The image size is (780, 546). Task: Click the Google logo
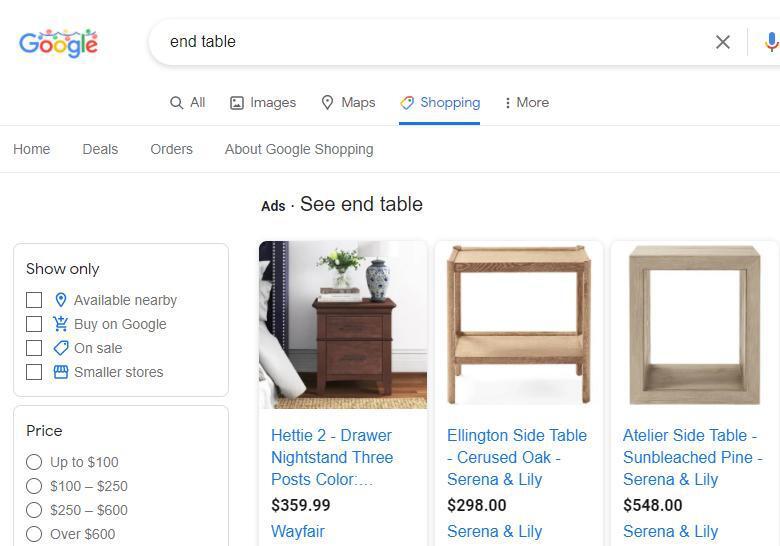[x=58, y=43]
